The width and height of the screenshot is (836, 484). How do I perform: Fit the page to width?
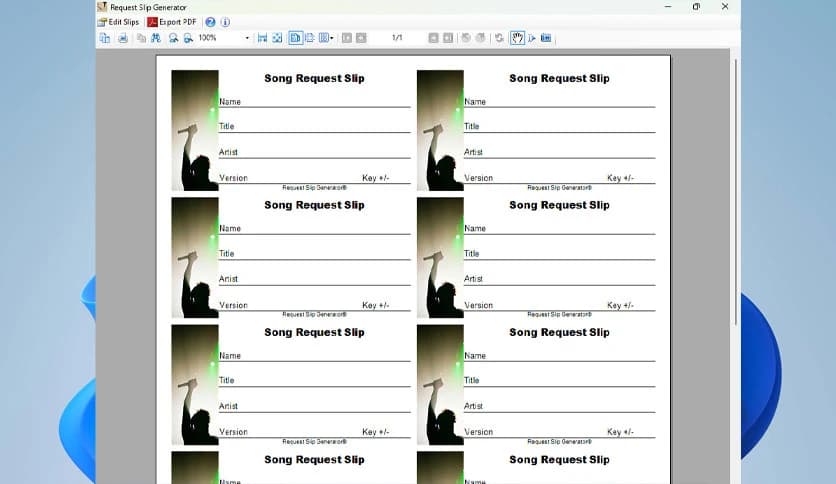pos(262,38)
